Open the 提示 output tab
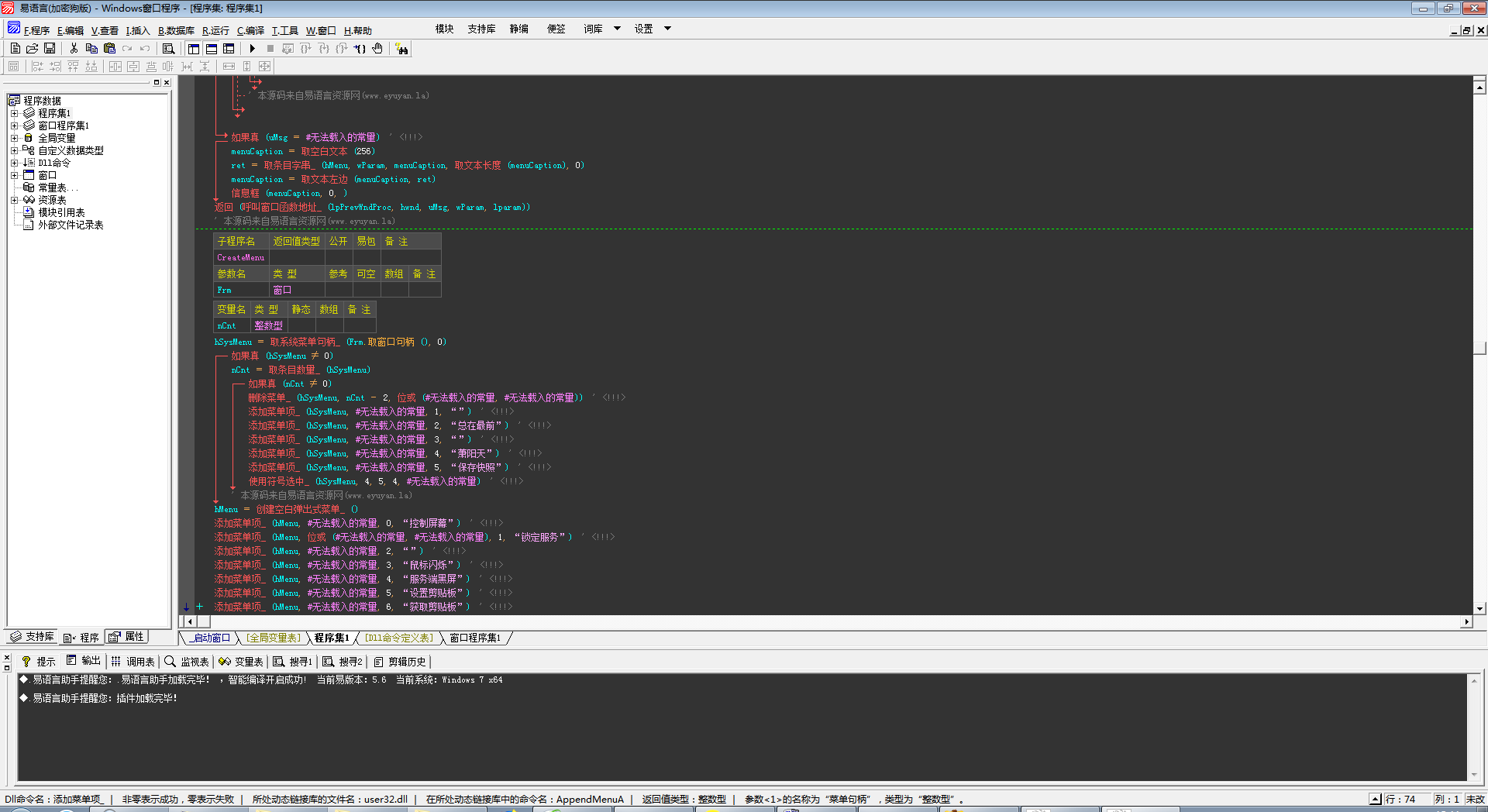This screenshot has width=1488, height=812. 39,662
